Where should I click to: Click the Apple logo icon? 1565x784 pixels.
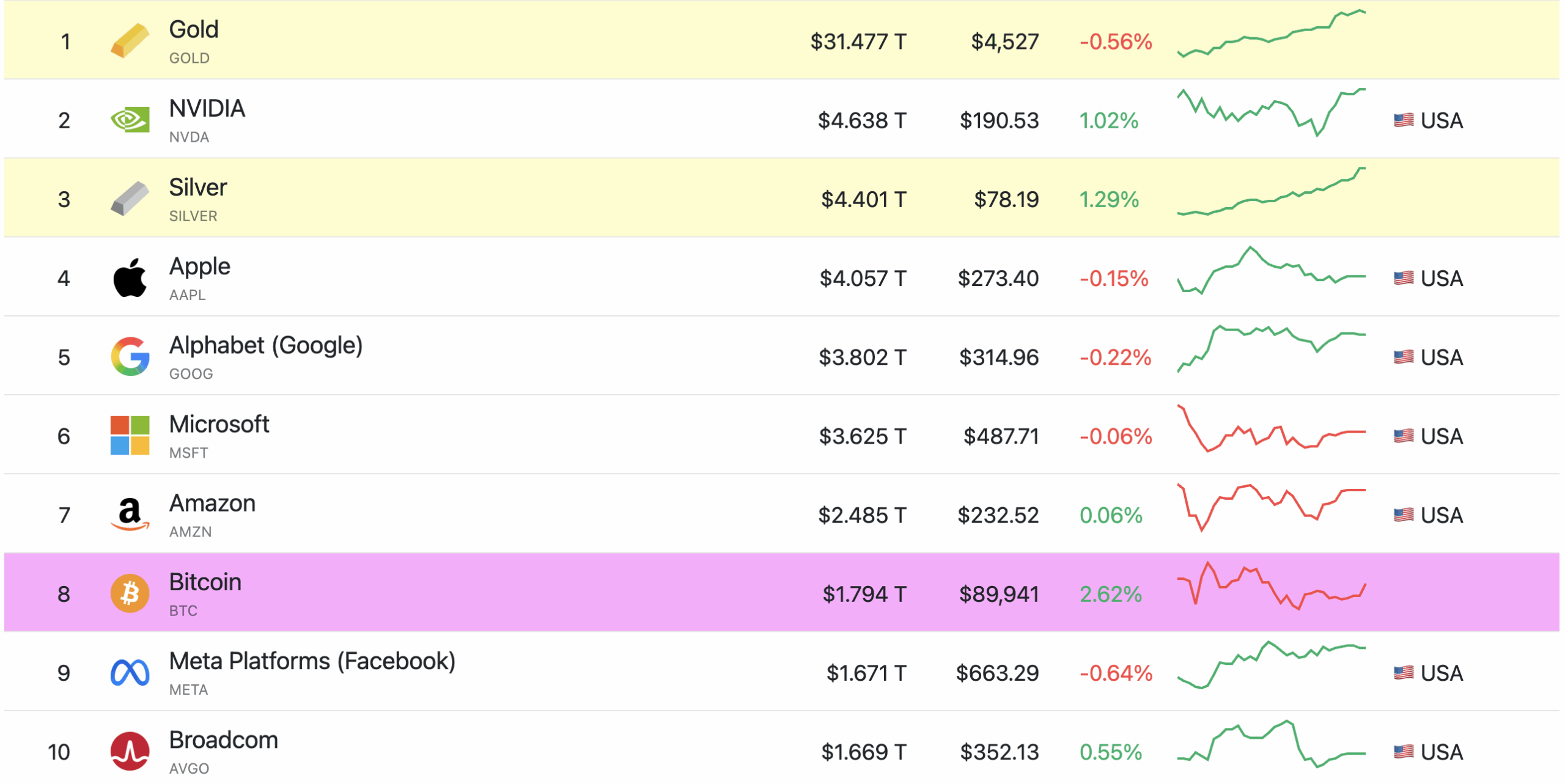(x=130, y=278)
